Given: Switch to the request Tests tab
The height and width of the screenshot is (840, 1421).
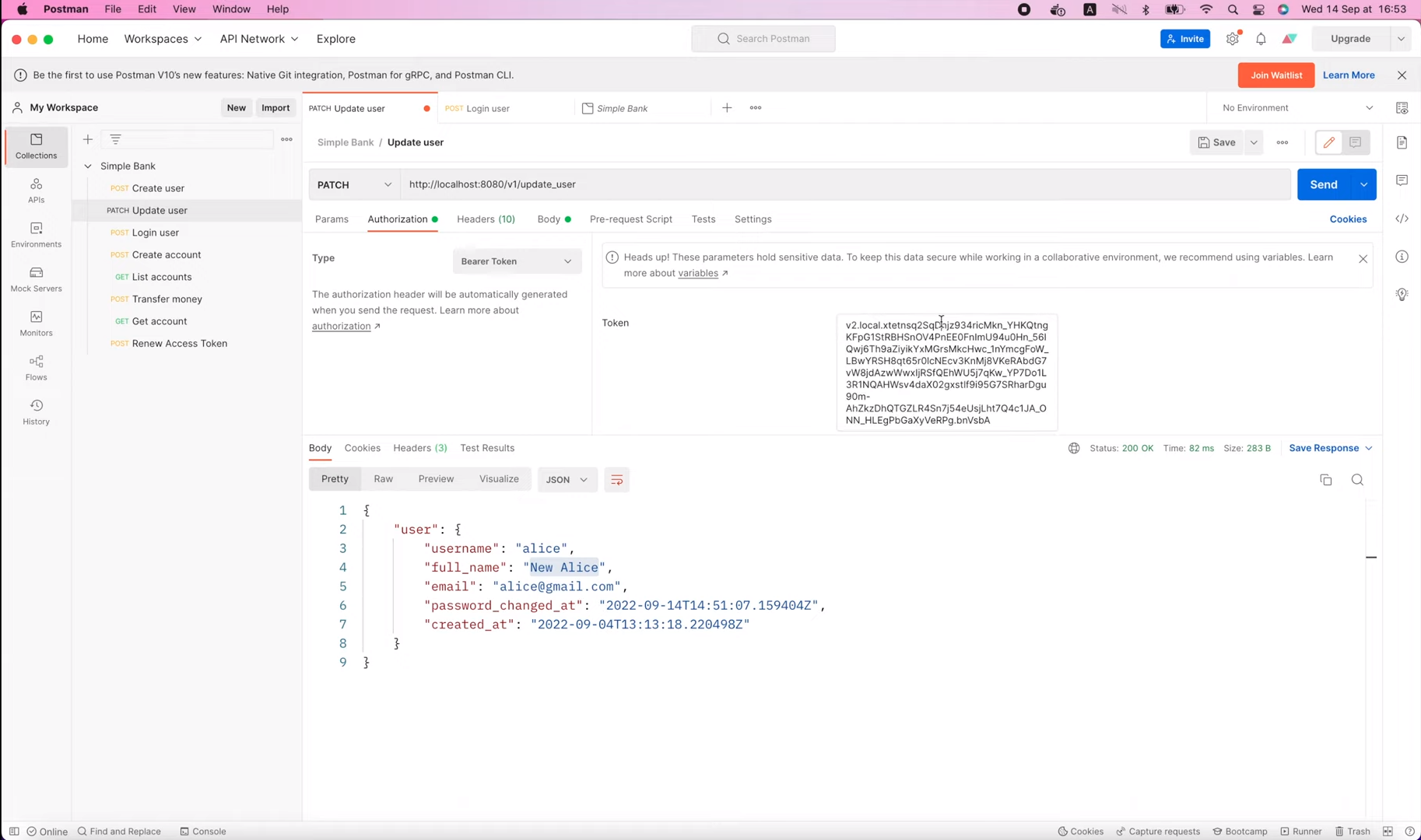Looking at the screenshot, I should (x=703, y=219).
